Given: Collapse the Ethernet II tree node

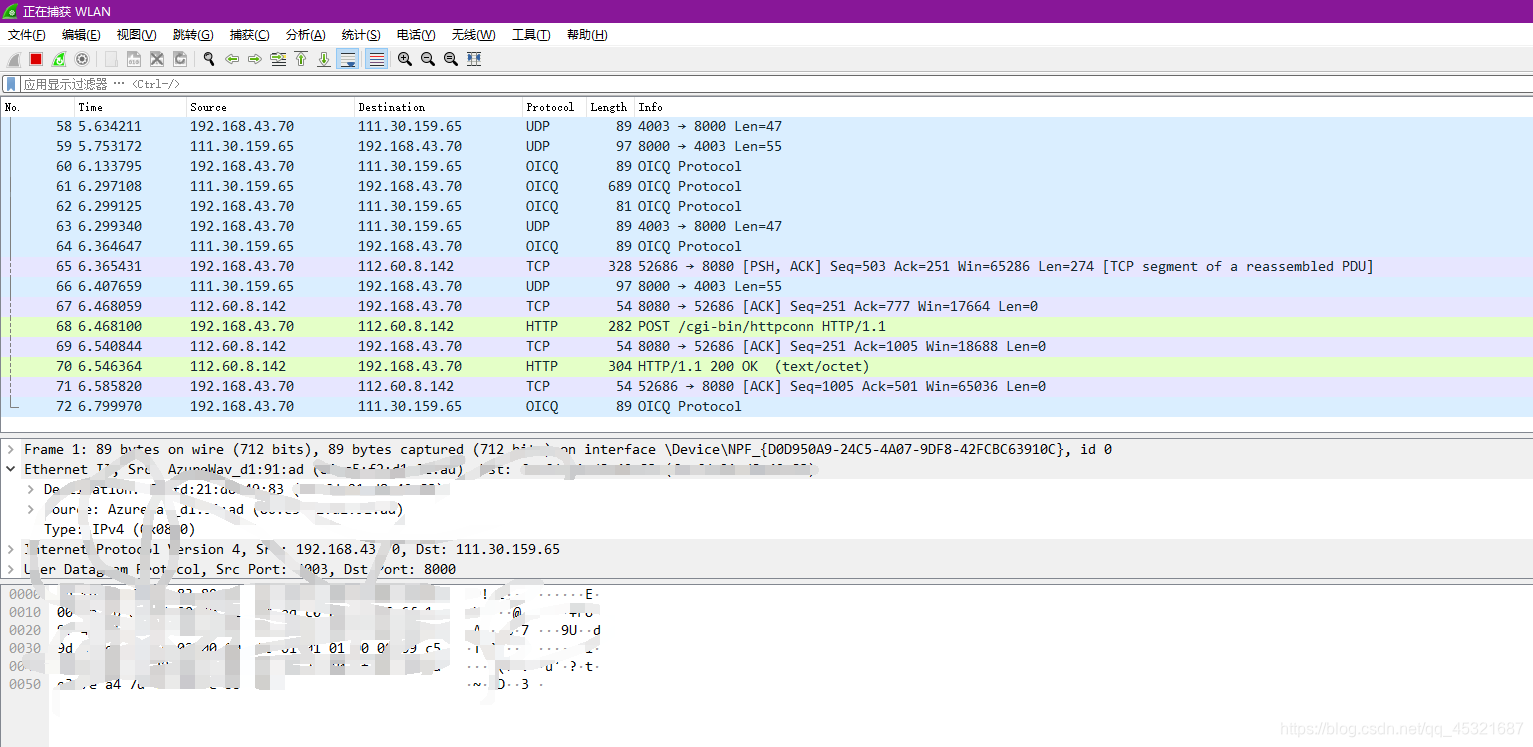Looking at the screenshot, I should pyautogui.click(x=11, y=470).
